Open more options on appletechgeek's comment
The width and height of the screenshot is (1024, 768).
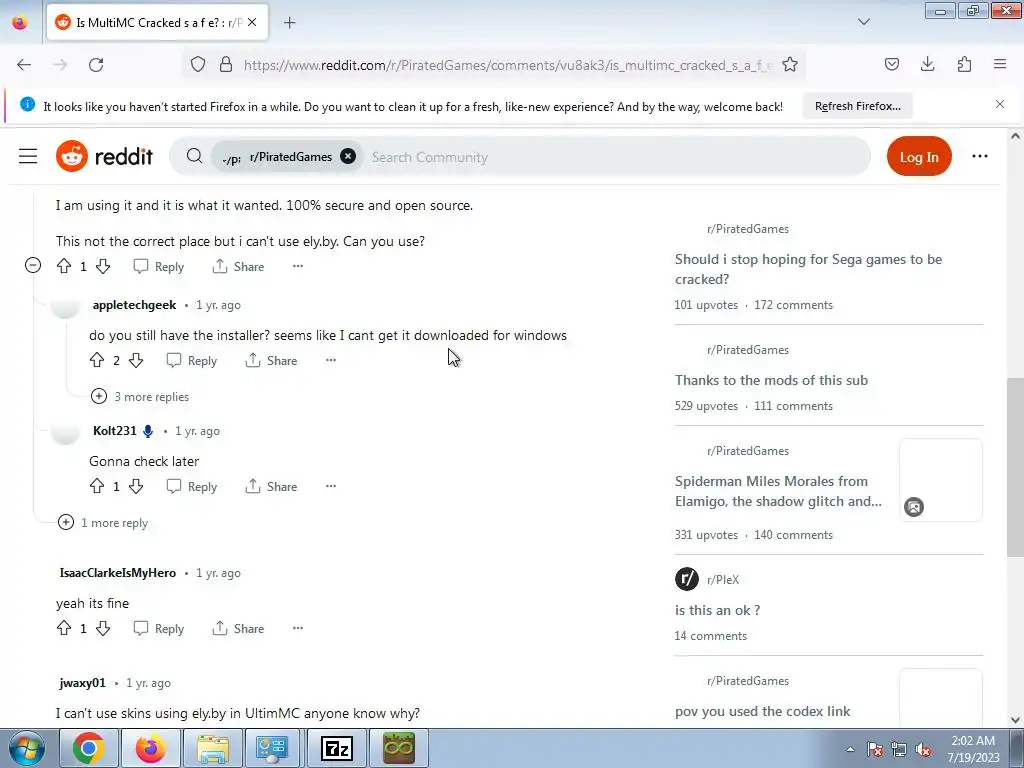tap(331, 360)
